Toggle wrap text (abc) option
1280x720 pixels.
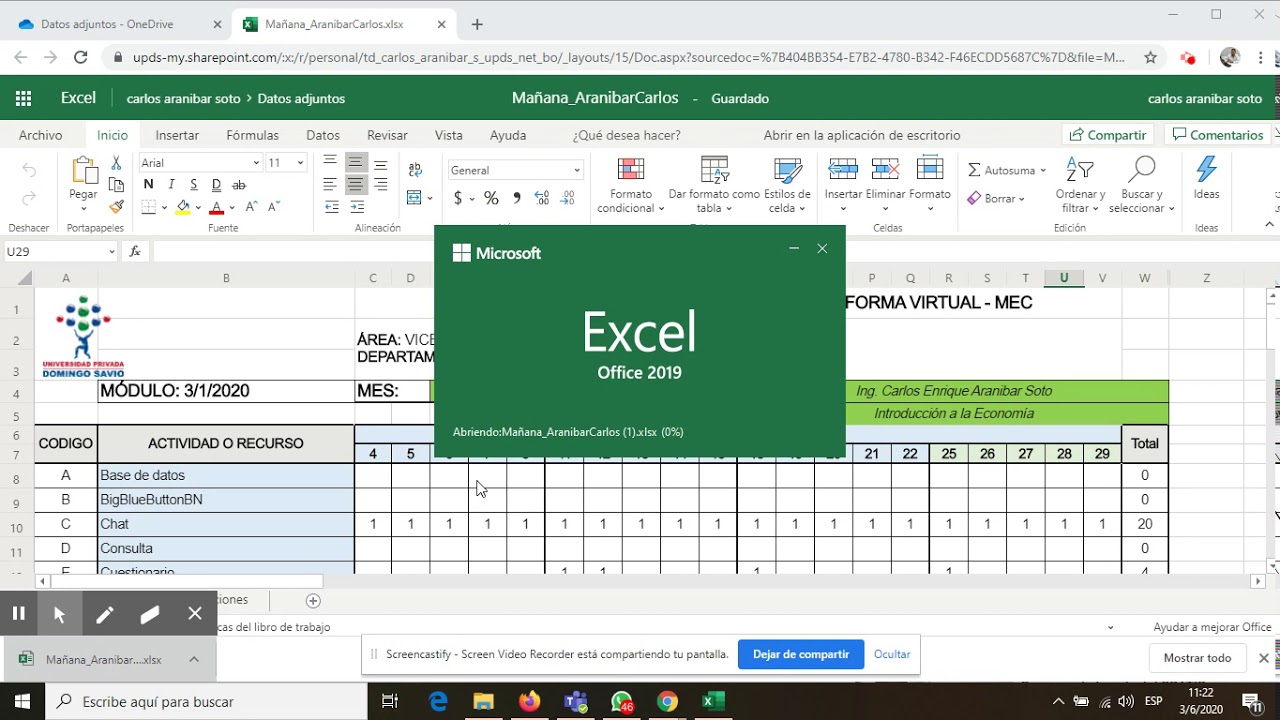pos(416,170)
